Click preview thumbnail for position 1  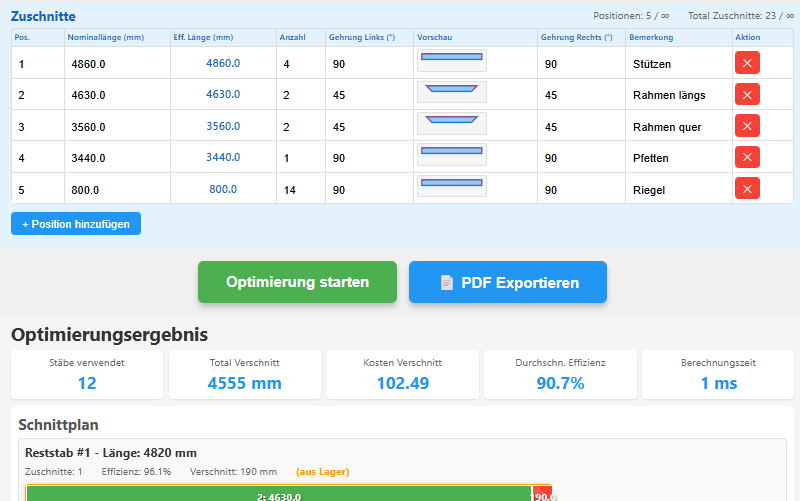click(x=451, y=60)
